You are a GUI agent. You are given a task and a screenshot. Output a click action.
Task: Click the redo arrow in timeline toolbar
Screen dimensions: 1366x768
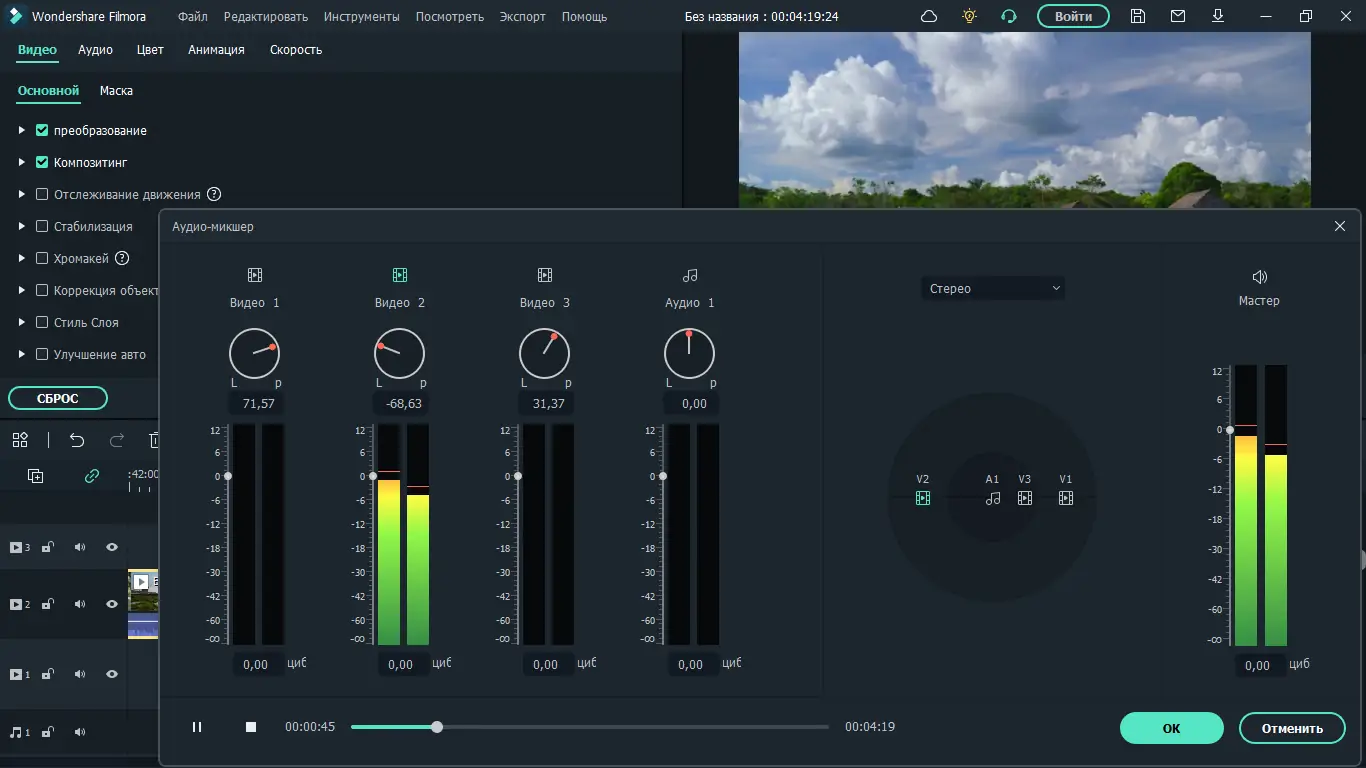coord(117,440)
